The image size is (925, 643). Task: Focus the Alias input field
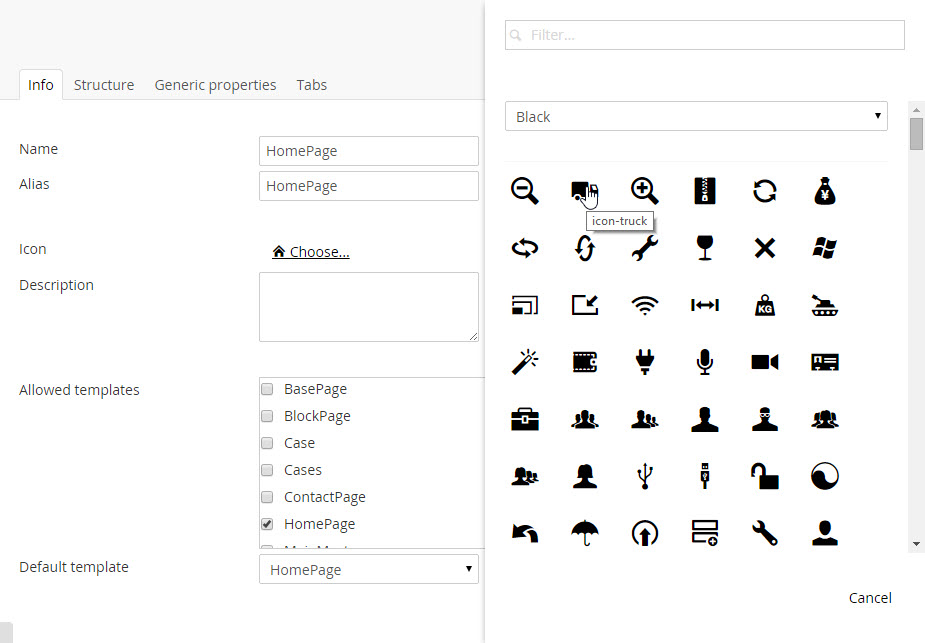tap(369, 186)
